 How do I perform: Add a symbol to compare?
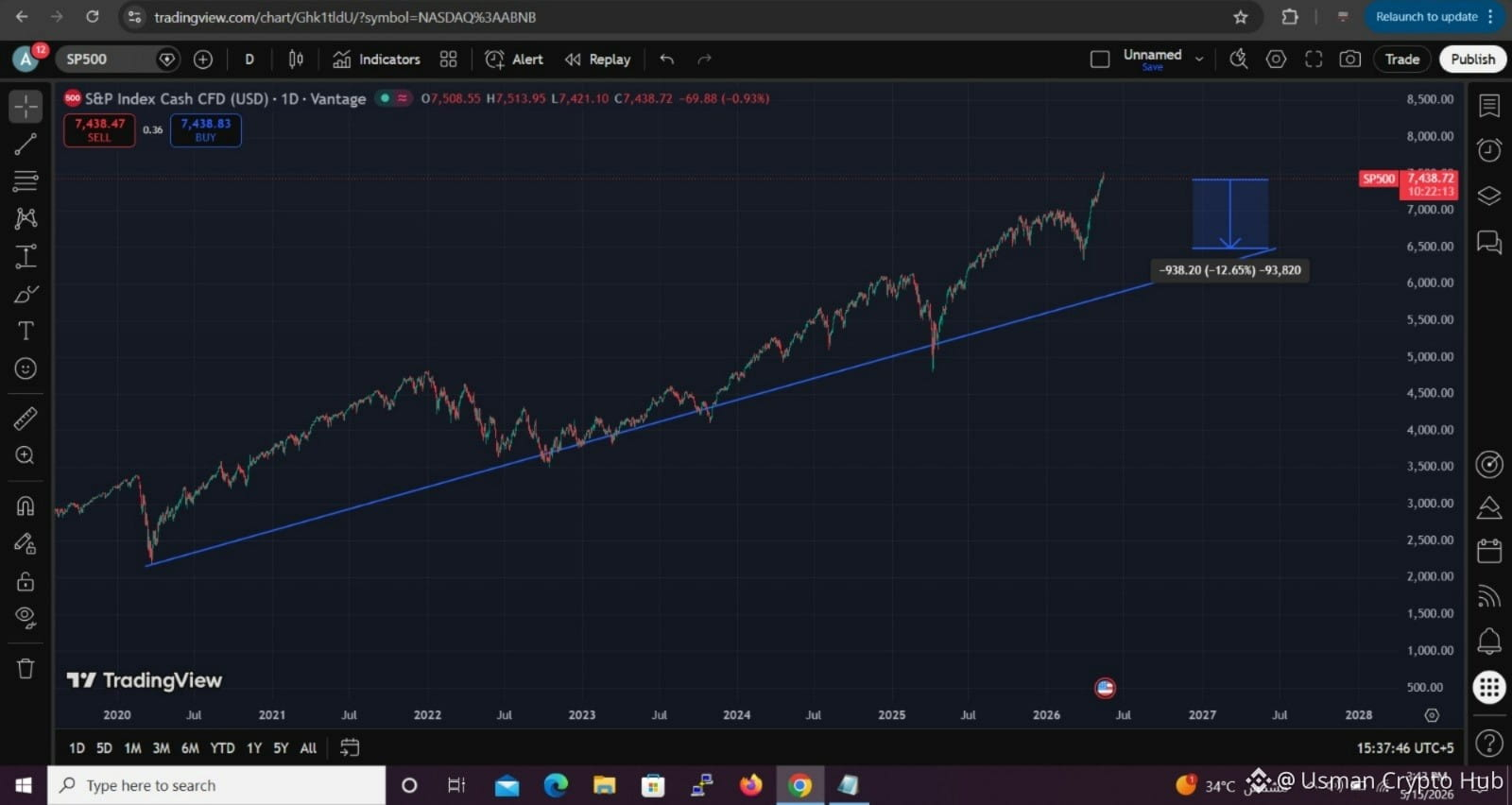tap(203, 59)
